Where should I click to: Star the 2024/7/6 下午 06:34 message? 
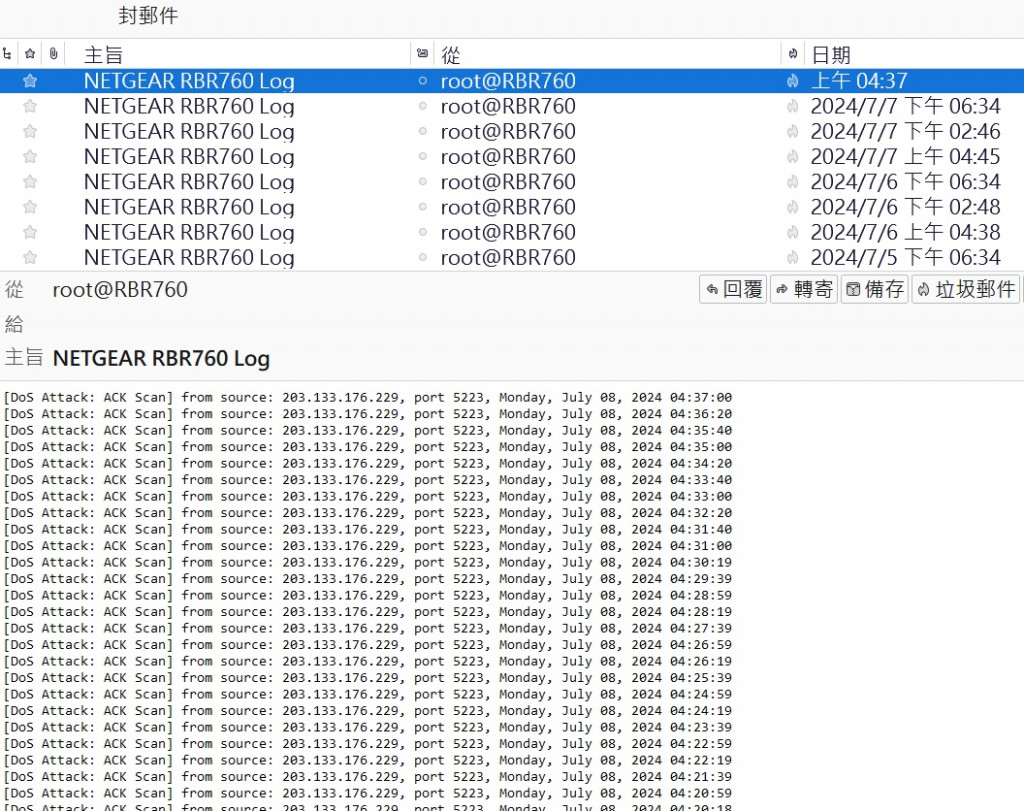tap(30, 182)
